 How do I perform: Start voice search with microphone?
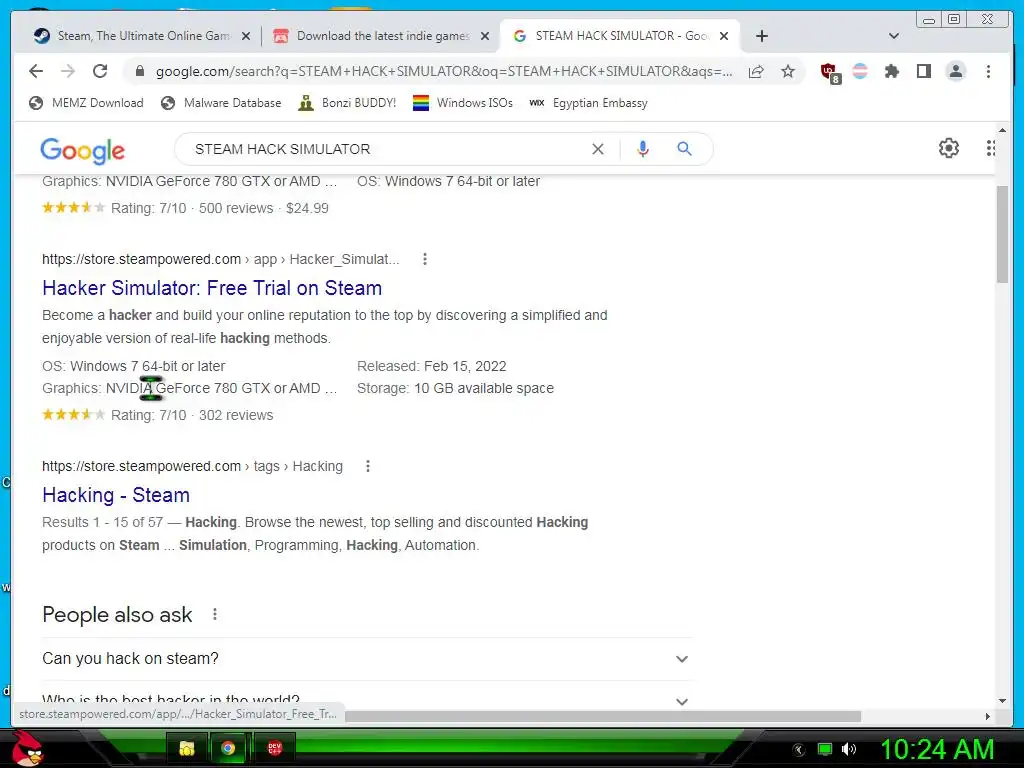point(643,149)
